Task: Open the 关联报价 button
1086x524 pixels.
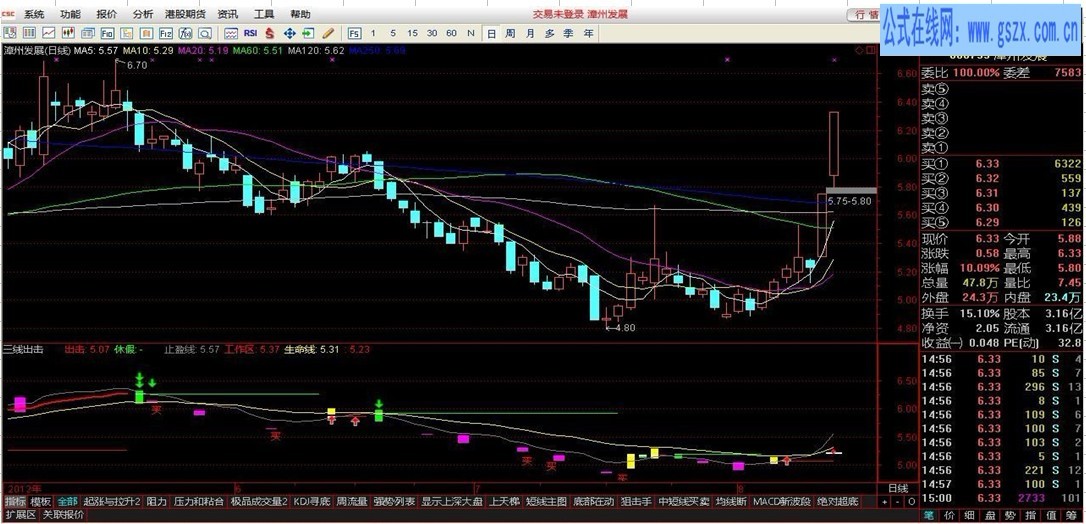Action: [63, 515]
